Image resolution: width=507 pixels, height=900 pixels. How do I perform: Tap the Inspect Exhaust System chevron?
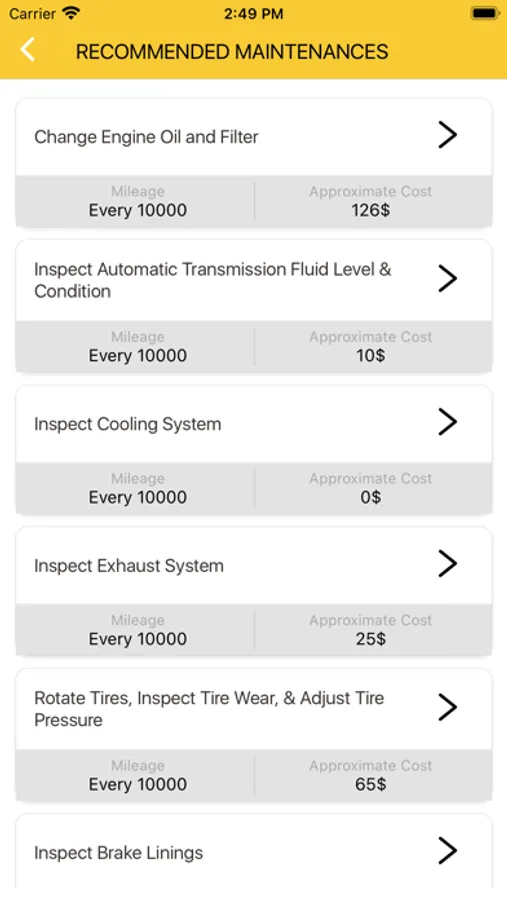pyautogui.click(x=447, y=564)
